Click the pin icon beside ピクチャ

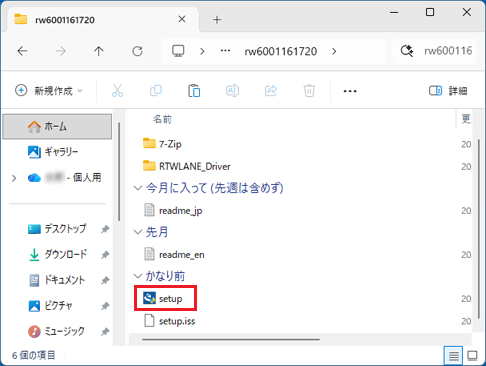tap(105, 306)
